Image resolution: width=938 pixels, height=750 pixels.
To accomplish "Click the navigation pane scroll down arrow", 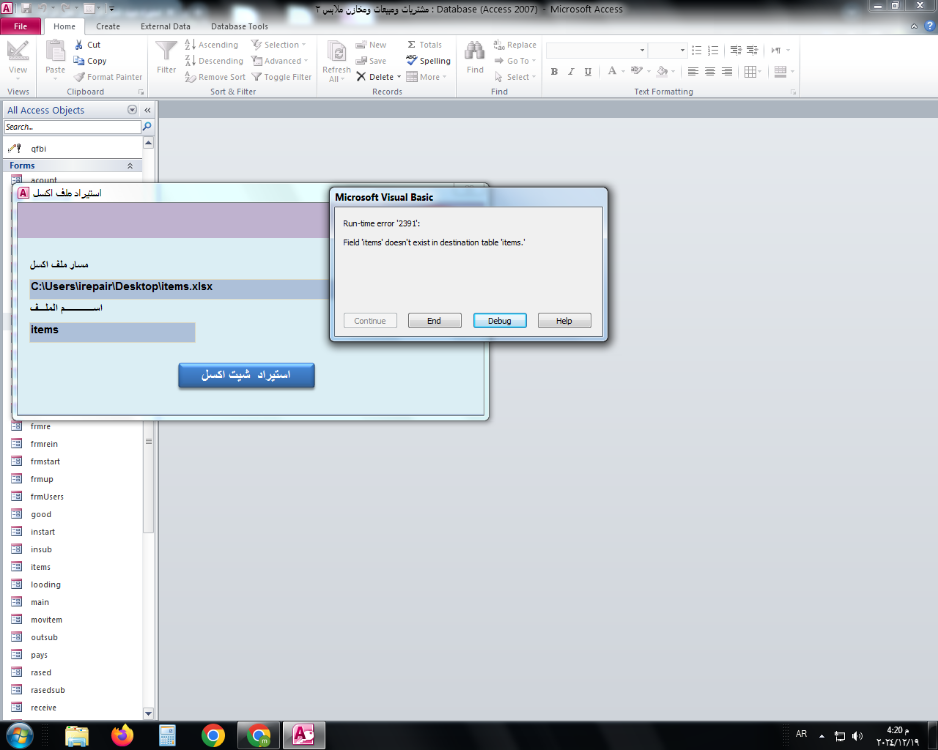I will click(x=148, y=713).
